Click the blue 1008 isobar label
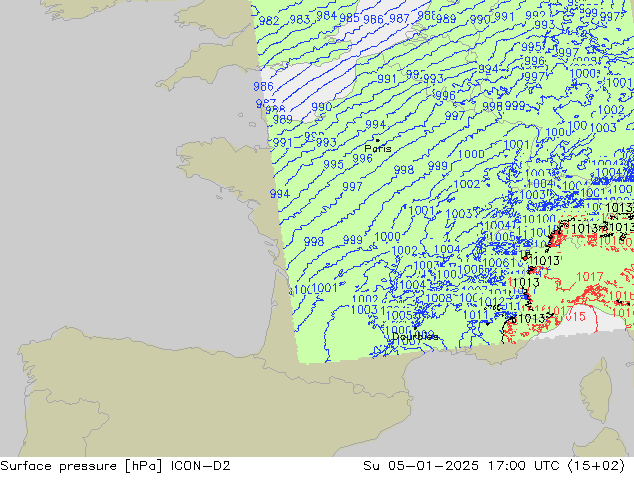The image size is (634, 490). pyautogui.click(x=439, y=298)
